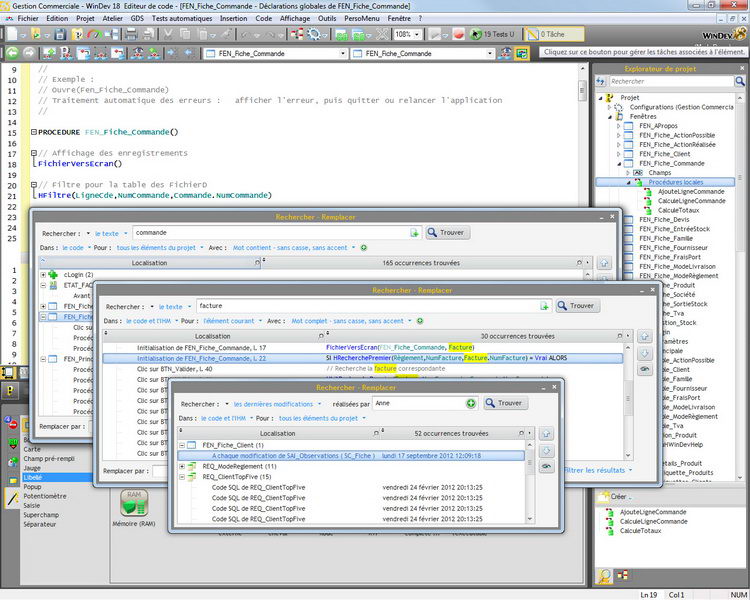Open the Tests automatiques menu
Image resolution: width=750 pixels, height=600 pixels.
coord(182,18)
